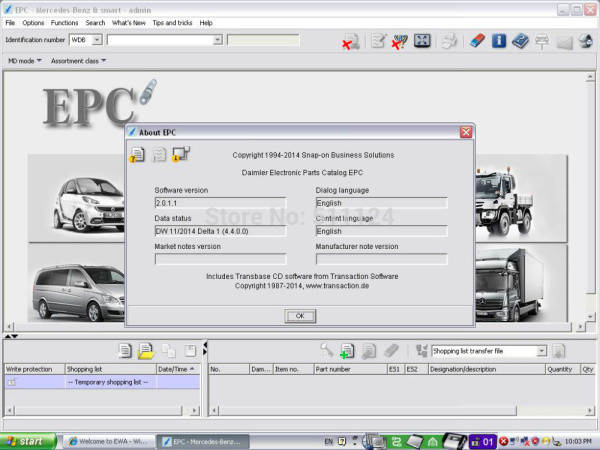Click the Market notes version empty field
Screen dimensions: 600x450
click(220, 259)
